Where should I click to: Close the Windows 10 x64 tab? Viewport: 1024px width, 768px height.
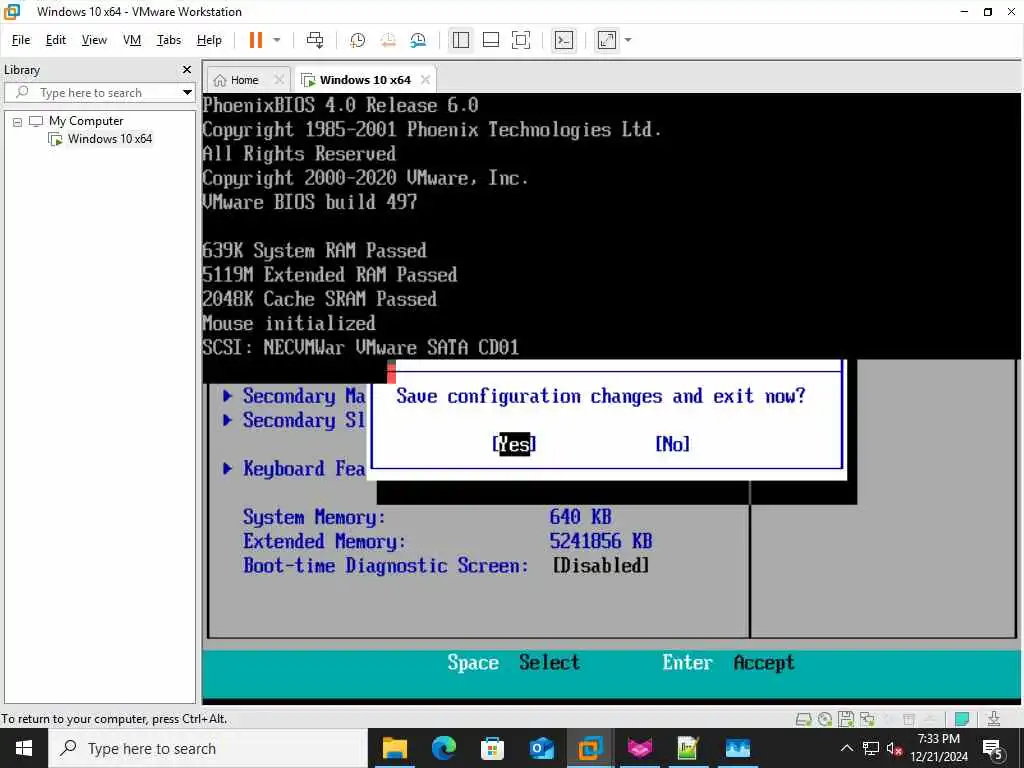(x=425, y=80)
